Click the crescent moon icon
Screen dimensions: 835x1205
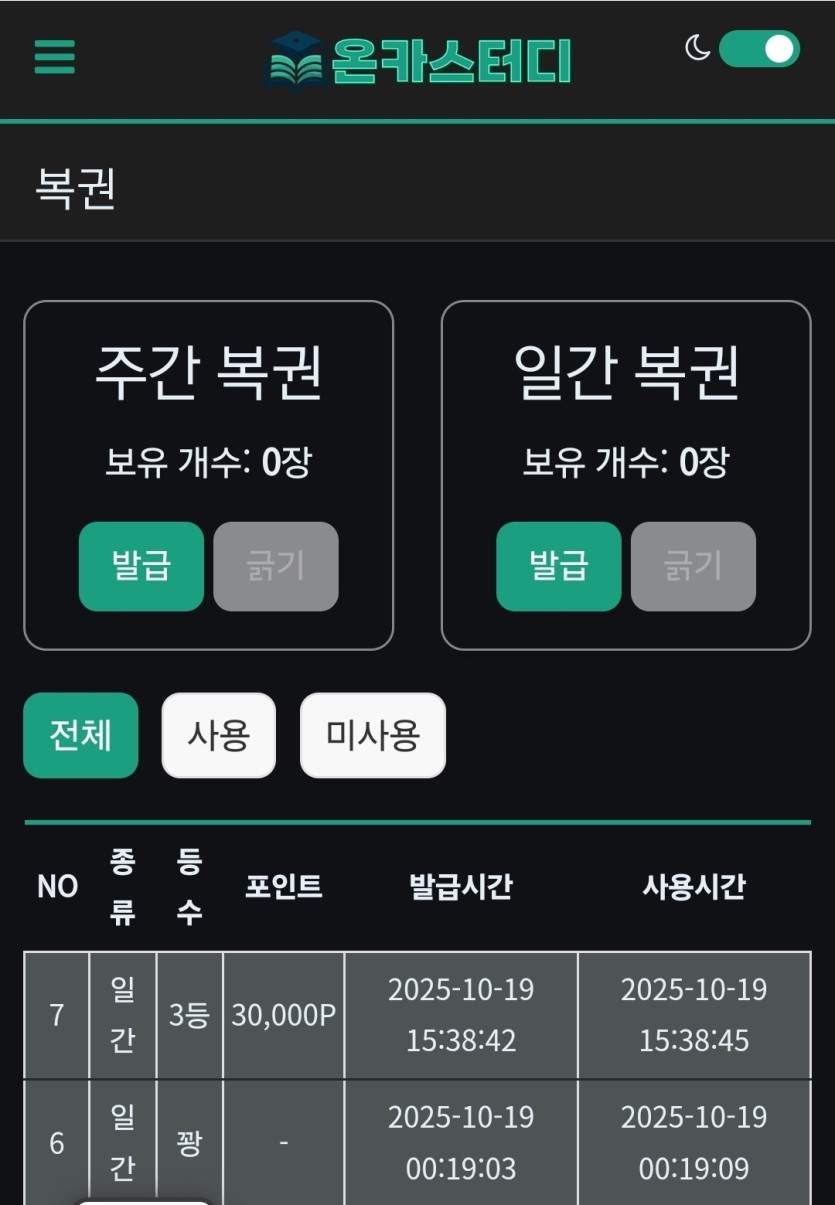[x=697, y=48]
